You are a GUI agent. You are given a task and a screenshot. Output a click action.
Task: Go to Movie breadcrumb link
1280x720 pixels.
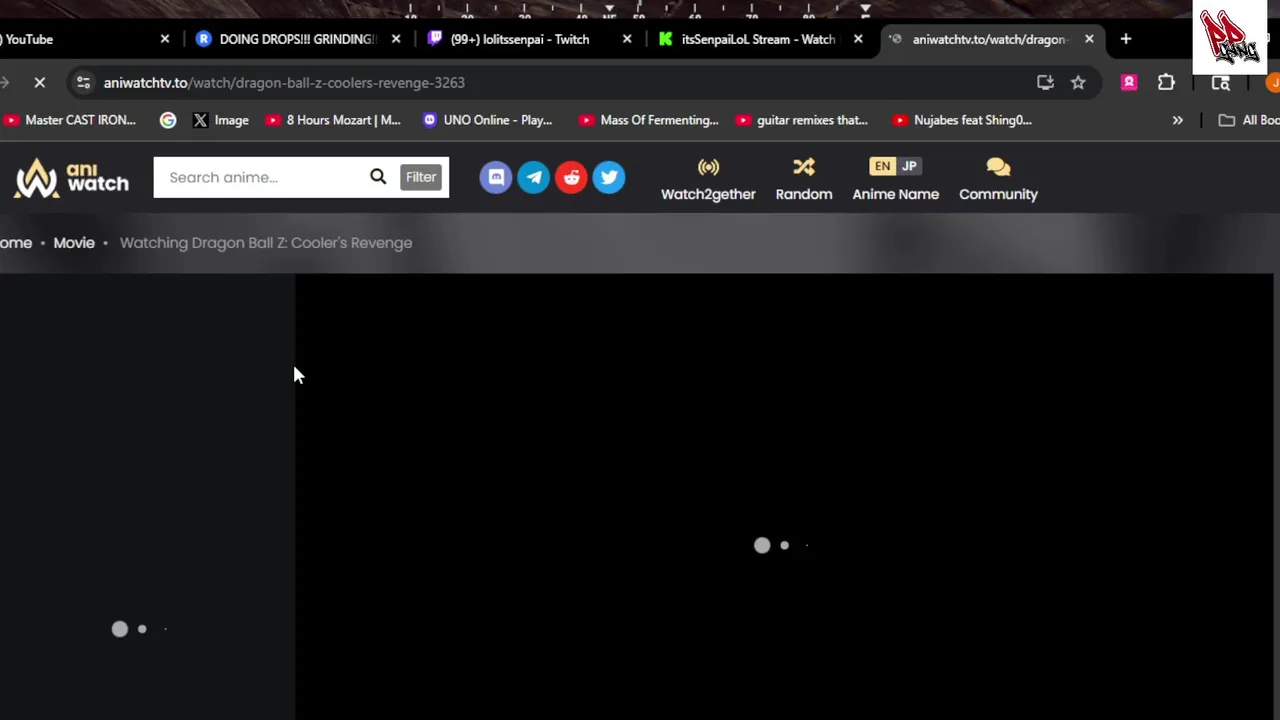click(74, 242)
